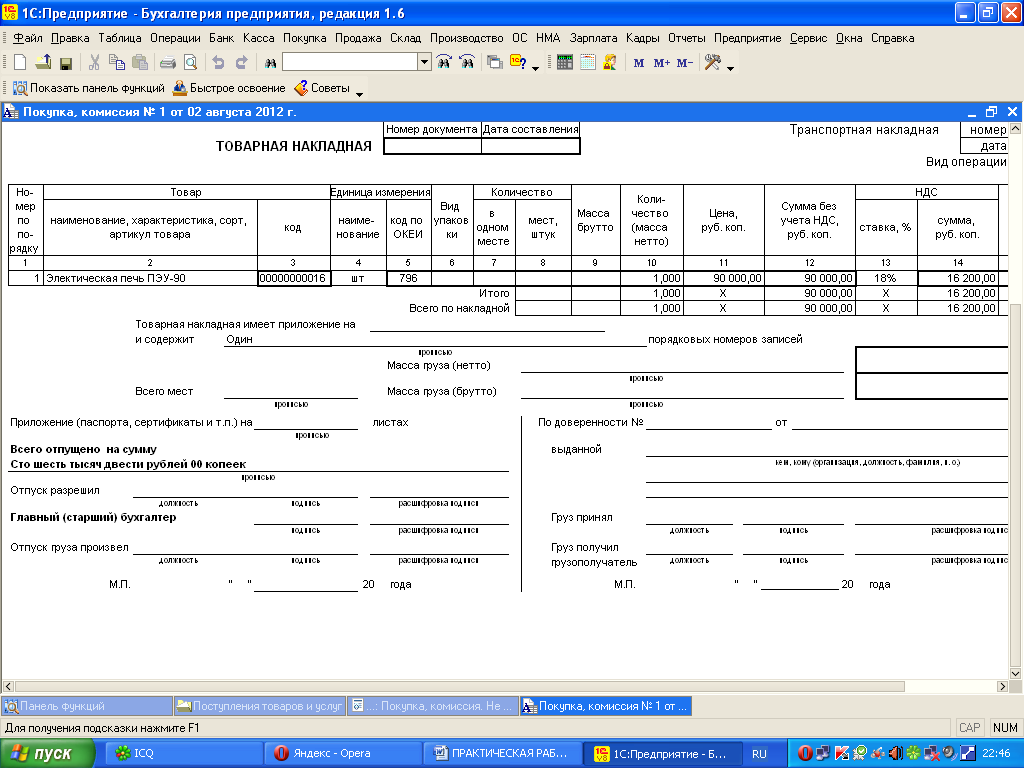1024x768 pixels.
Task: Click the horizontal scrollbar right arrow
Action: click(x=1002, y=686)
